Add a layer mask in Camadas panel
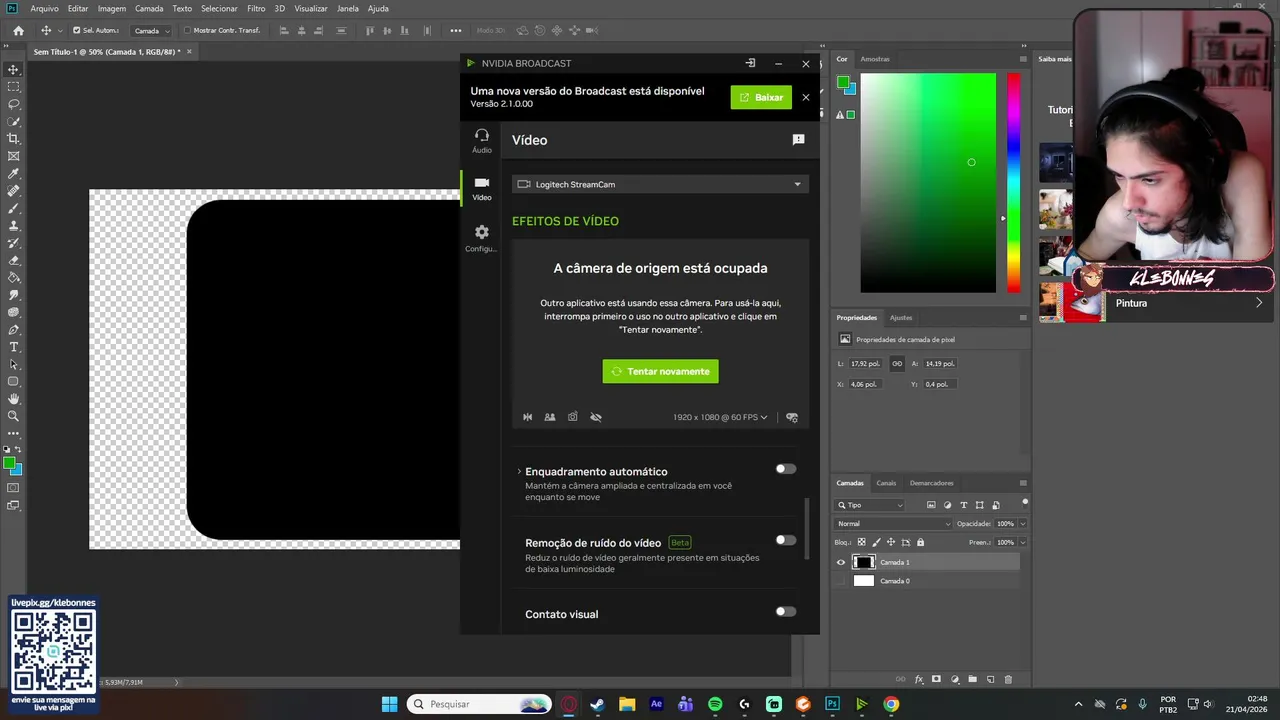Viewport: 1280px width, 720px height. 936,679
